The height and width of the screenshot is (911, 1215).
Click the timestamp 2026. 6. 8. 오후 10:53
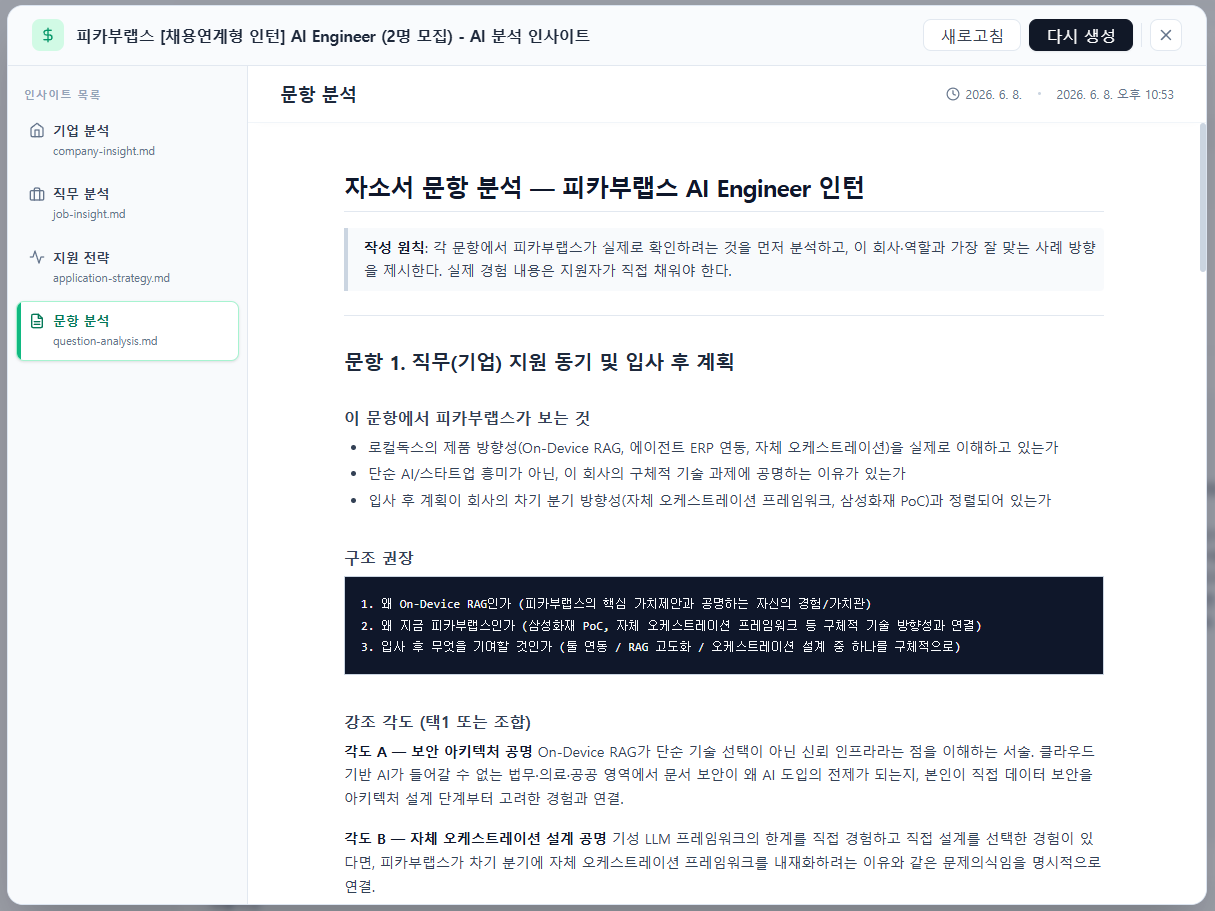point(1115,95)
